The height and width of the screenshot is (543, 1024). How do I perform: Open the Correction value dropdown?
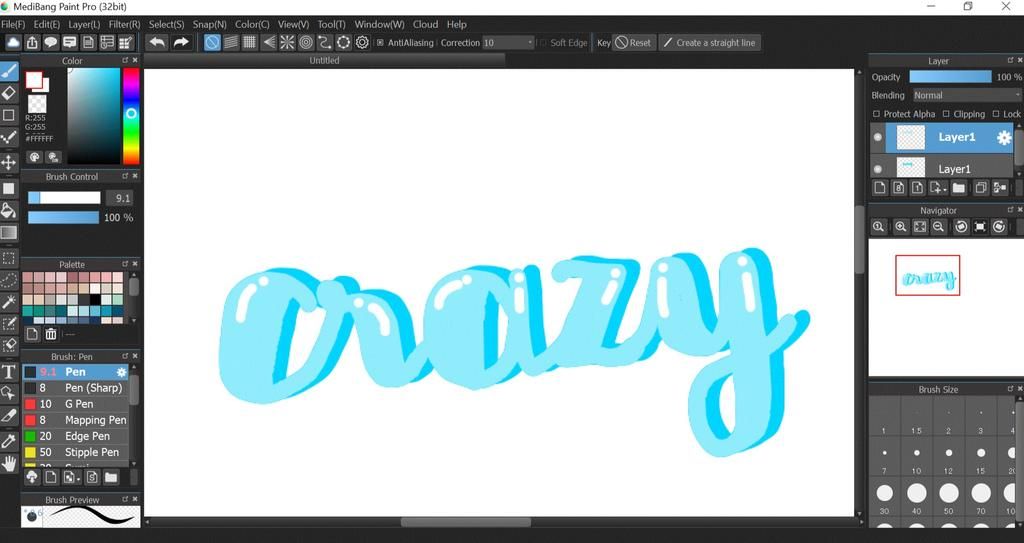[x=509, y=42]
